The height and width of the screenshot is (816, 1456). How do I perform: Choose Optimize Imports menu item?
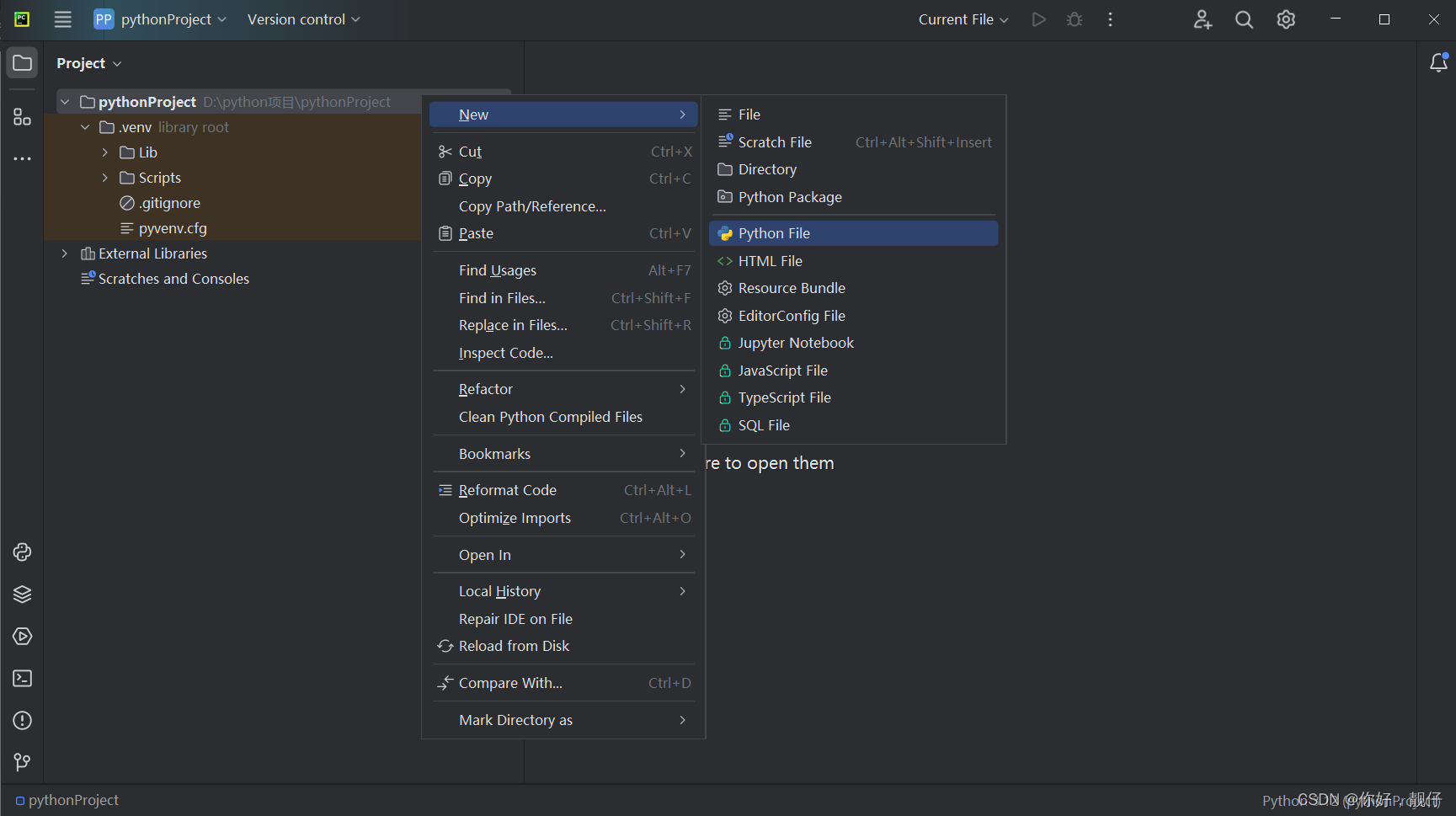pos(563,518)
